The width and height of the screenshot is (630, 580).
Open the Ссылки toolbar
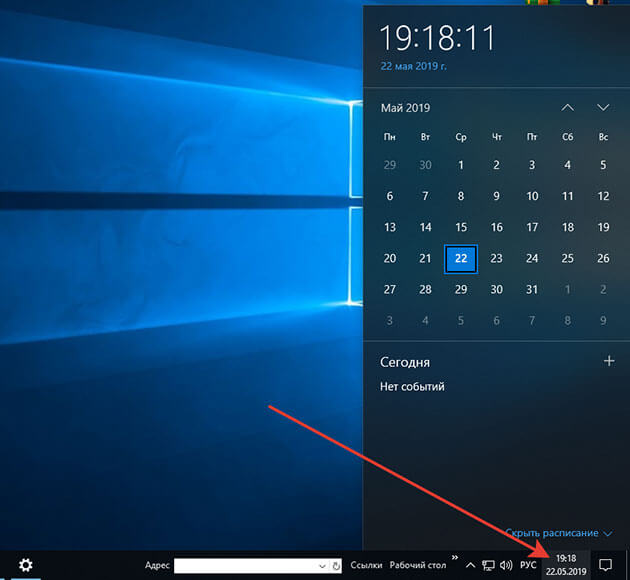click(366, 565)
